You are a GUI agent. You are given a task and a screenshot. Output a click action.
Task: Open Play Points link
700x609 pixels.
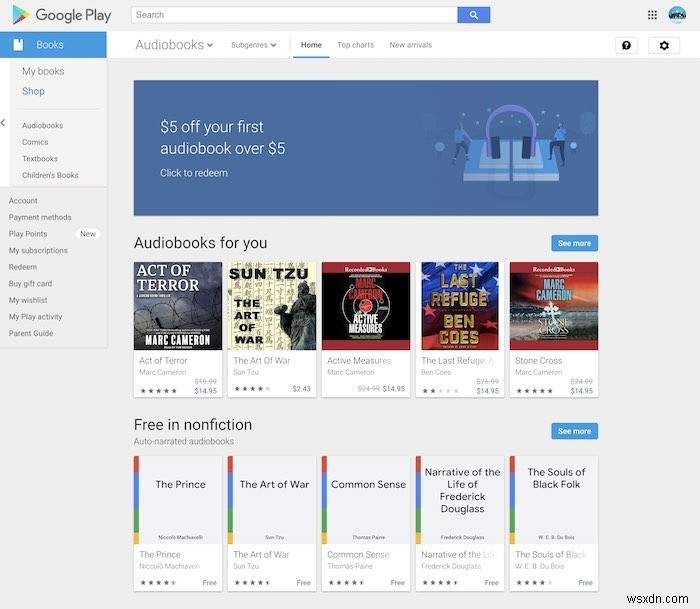coord(28,234)
